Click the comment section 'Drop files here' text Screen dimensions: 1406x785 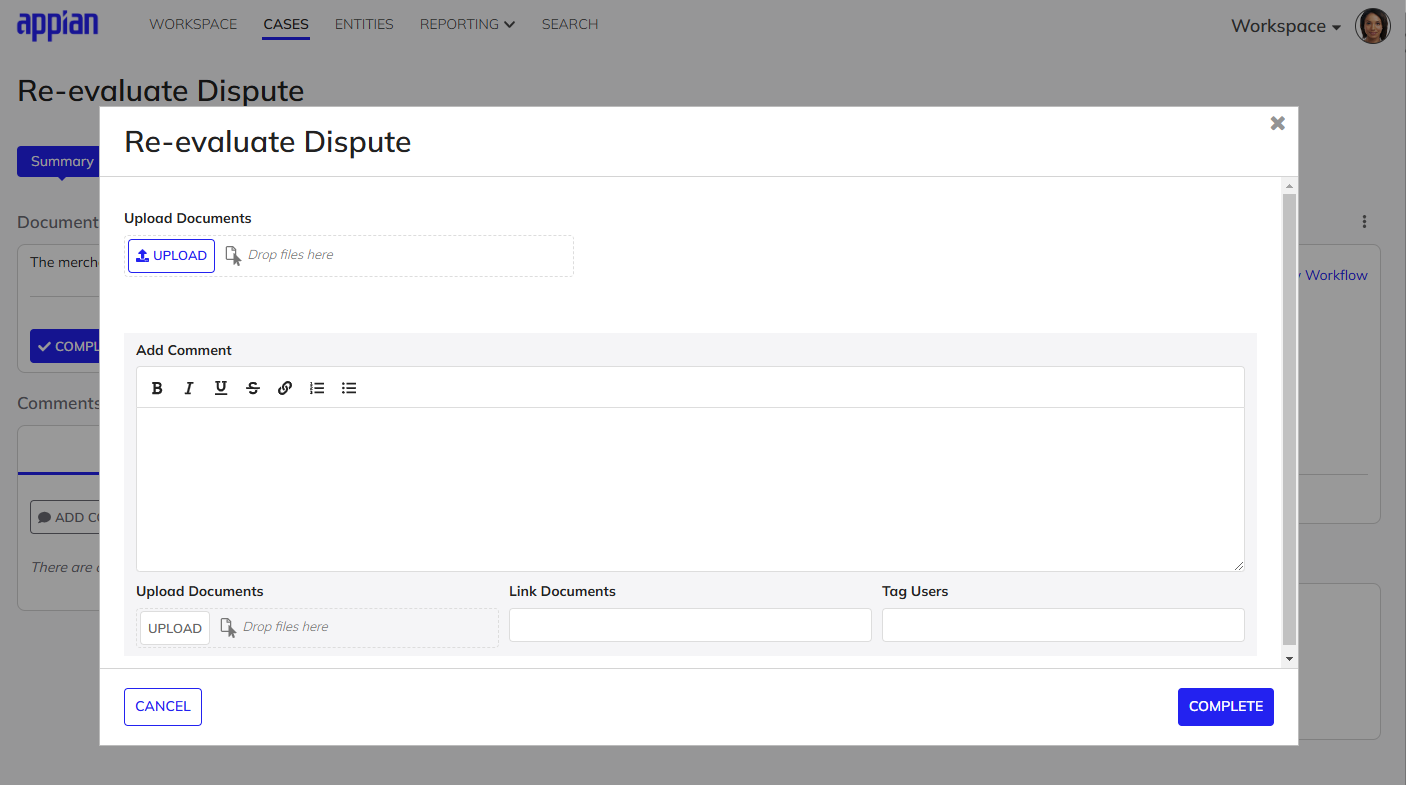point(286,627)
